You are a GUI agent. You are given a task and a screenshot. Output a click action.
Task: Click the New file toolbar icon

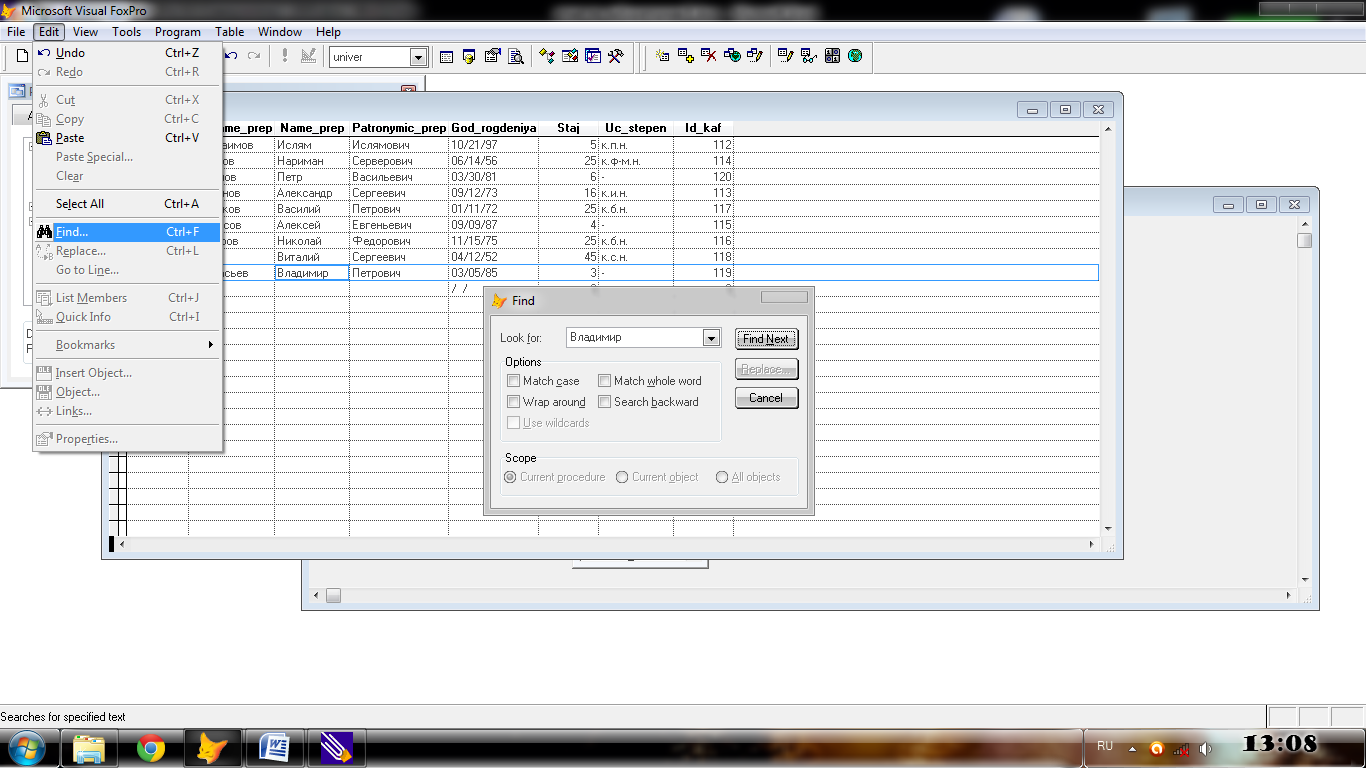pyautogui.click(x=22, y=57)
